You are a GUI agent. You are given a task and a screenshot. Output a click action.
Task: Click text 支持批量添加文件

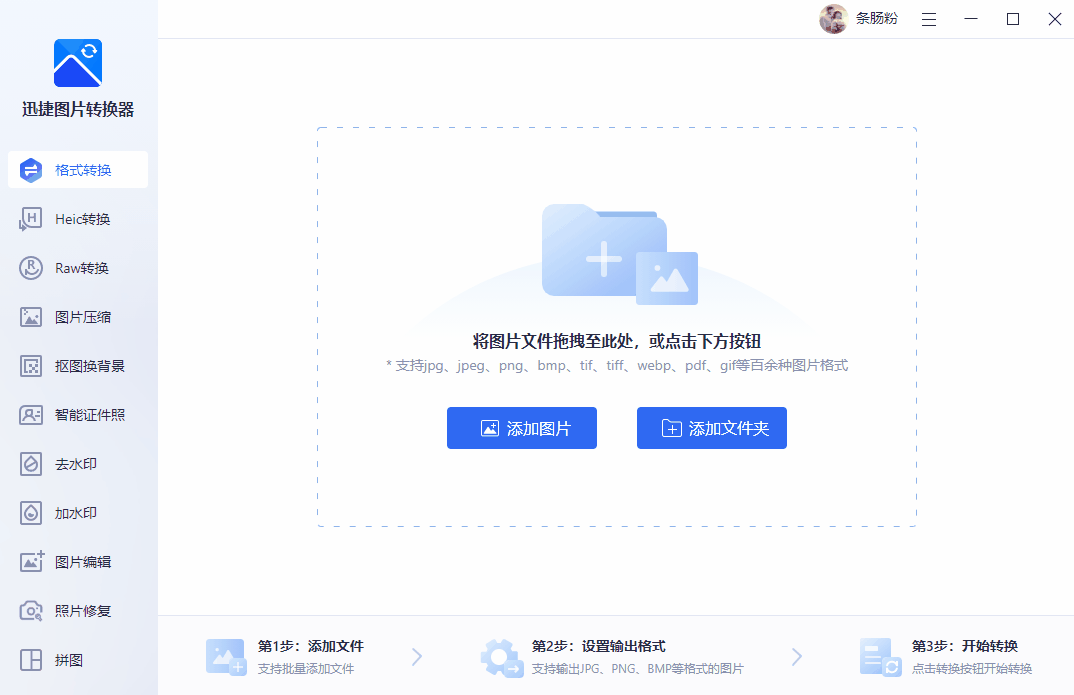pyautogui.click(x=306, y=668)
